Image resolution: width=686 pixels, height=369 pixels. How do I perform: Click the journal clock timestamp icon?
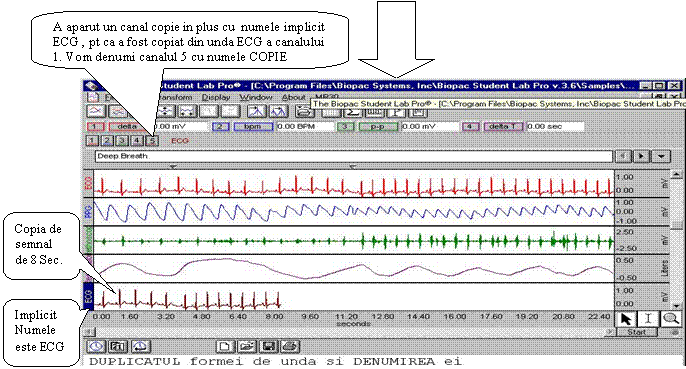pyautogui.click(x=96, y=347)
